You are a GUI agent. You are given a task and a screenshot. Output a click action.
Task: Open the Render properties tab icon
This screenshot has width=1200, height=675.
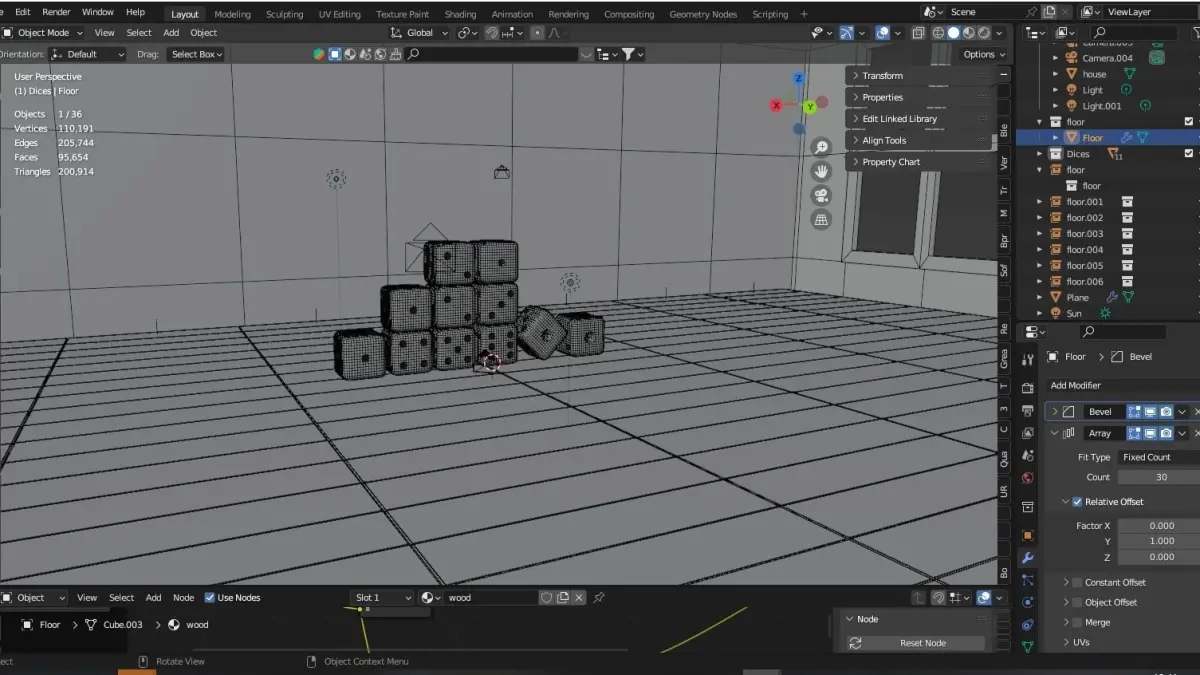tap(1027, 388)
